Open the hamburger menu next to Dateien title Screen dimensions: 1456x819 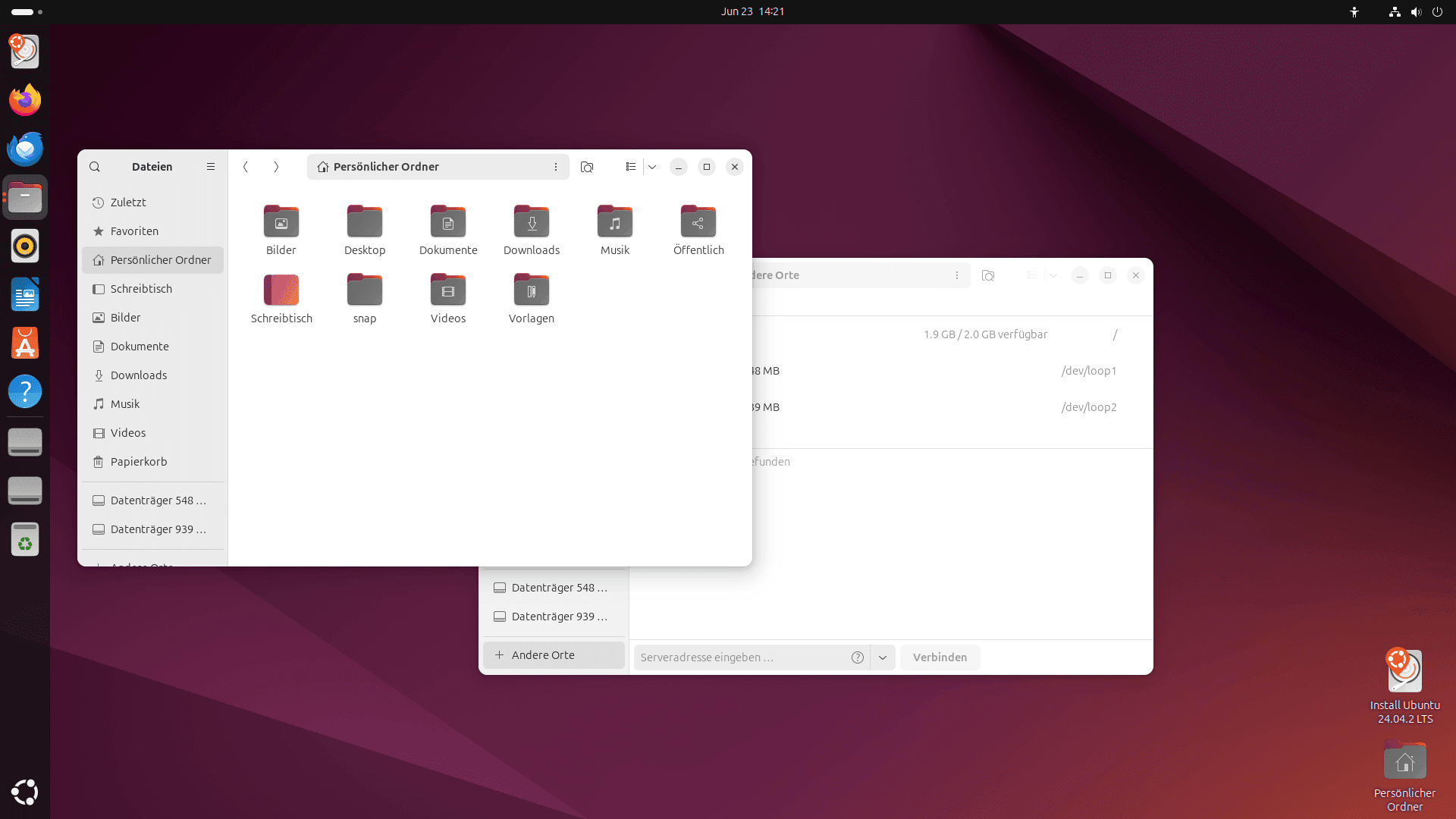(x=211, y=167)
